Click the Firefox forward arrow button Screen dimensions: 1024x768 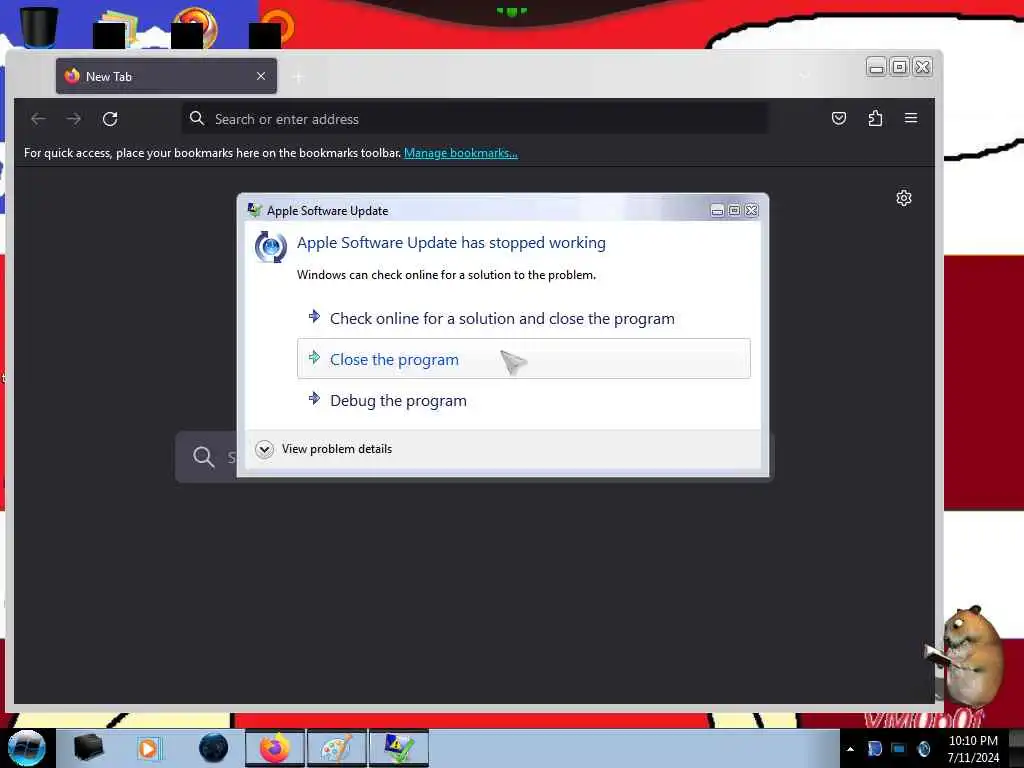coord(74,119)
